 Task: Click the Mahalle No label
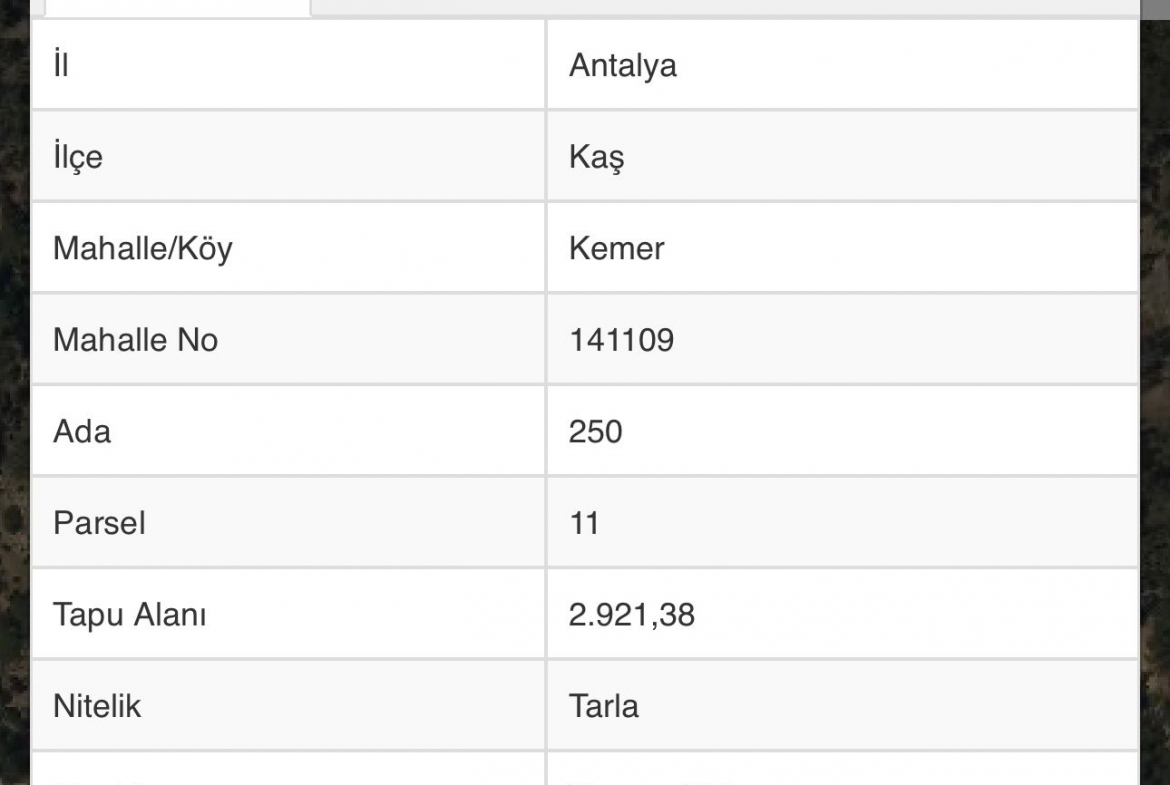pyautogui.click(x=135, y=340)
